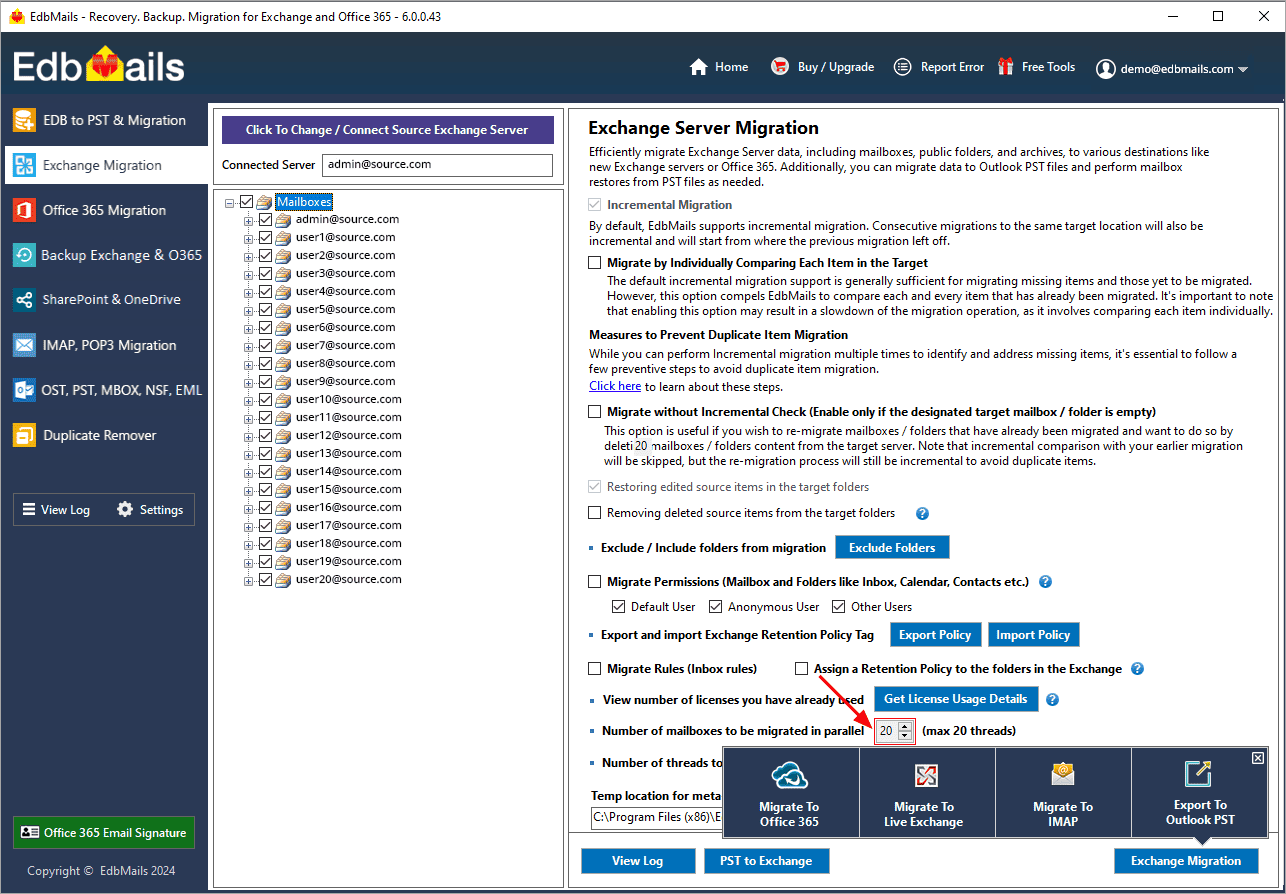
Task: Open IMAP, POP3 Migration section
Action: [104, 345]
